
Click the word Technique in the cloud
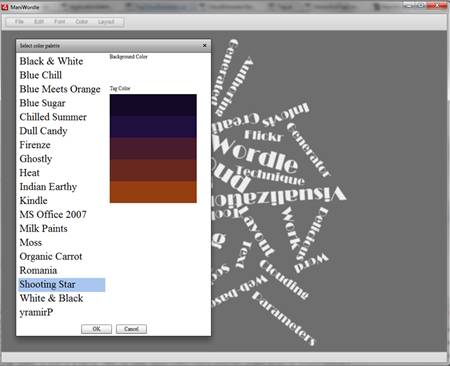[x=270, y=176]
